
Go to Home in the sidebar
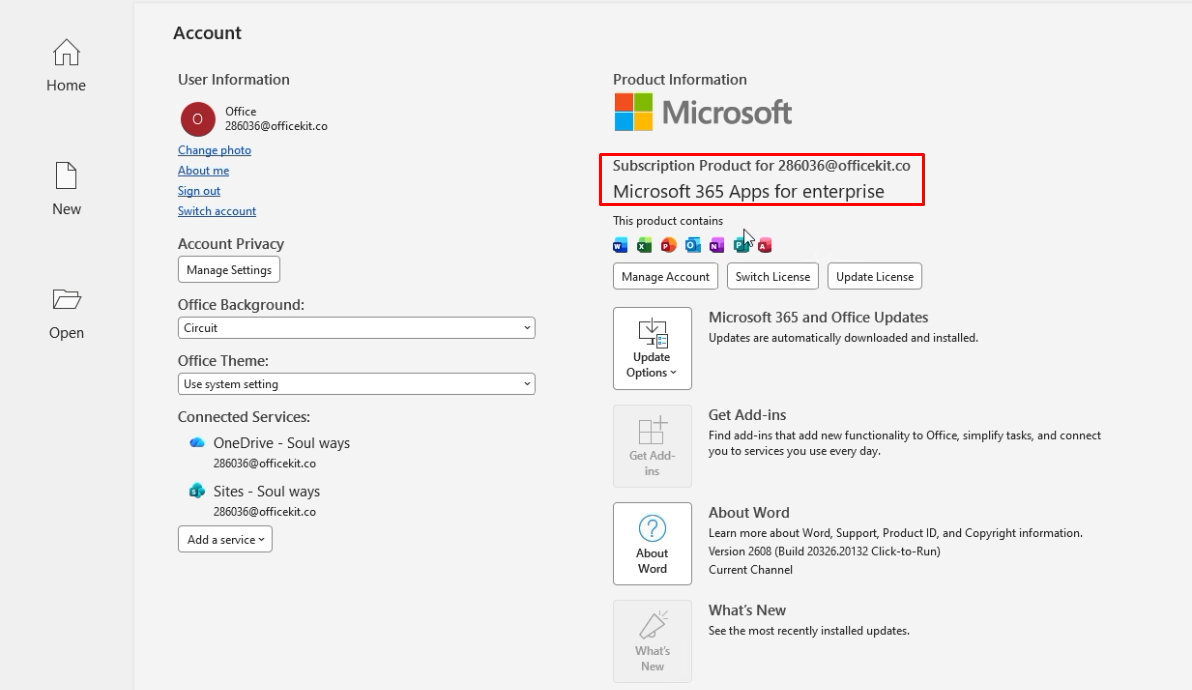tap(66, 66)
